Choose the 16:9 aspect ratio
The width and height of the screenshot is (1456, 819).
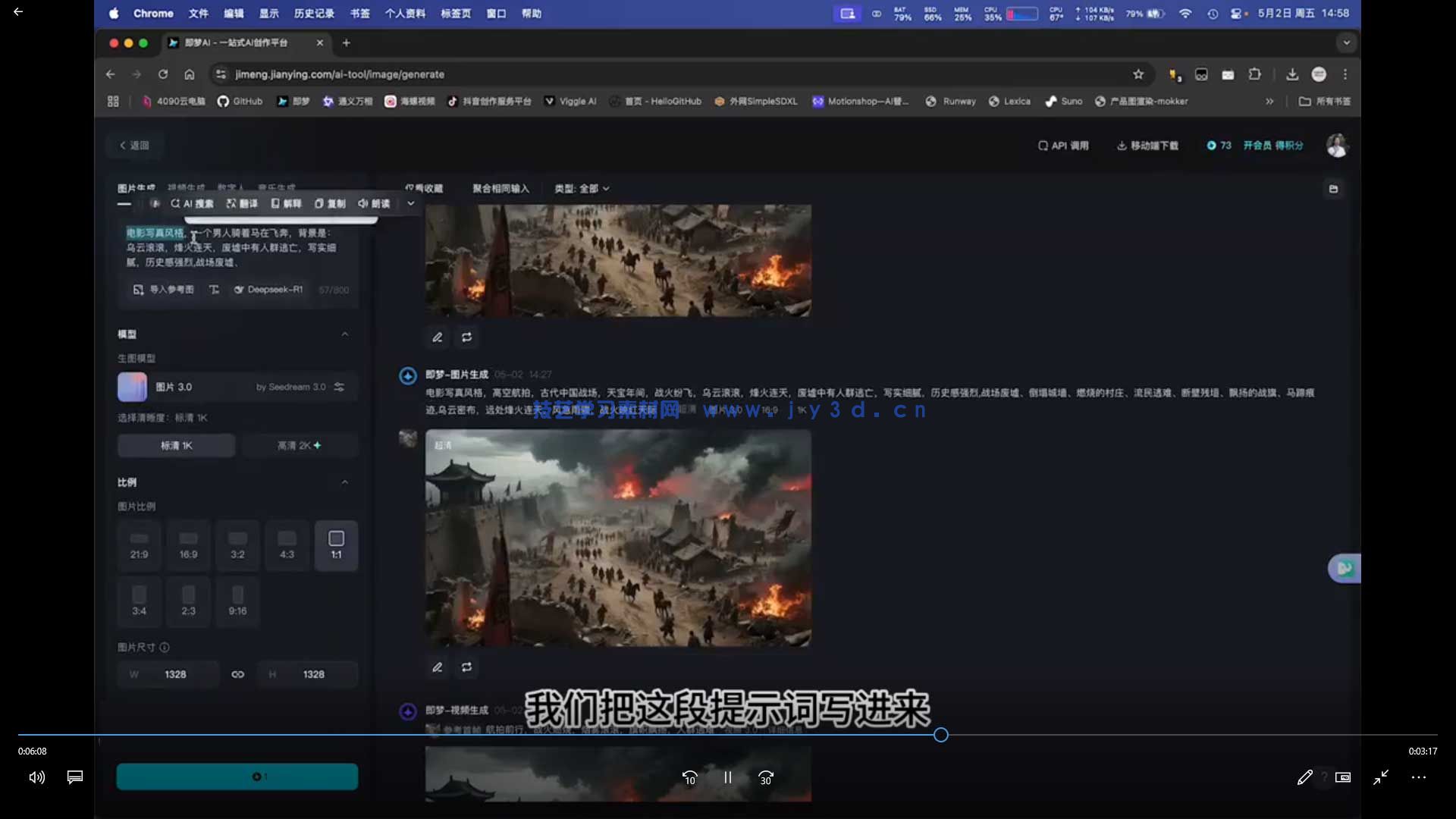click(x=188, y=545)
